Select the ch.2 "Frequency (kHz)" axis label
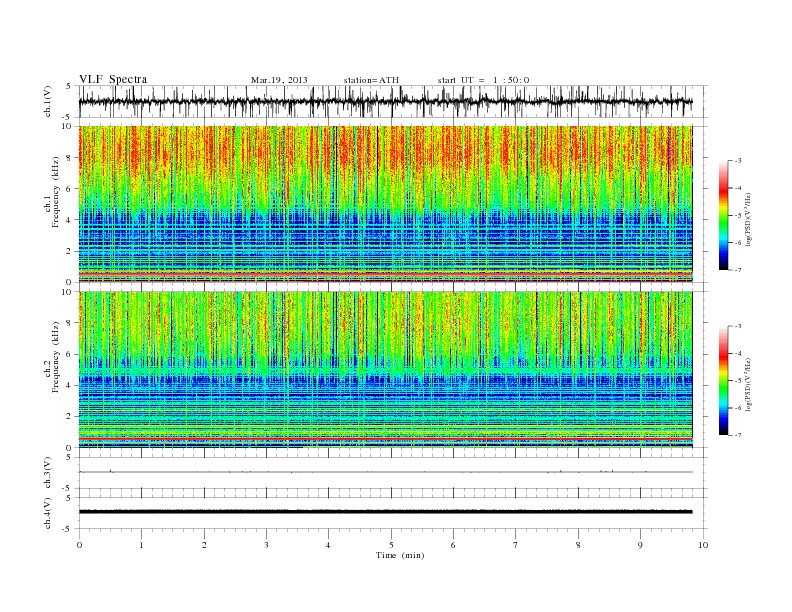The height and width of the screenshot is (612, 792). (x=56, y=357)
